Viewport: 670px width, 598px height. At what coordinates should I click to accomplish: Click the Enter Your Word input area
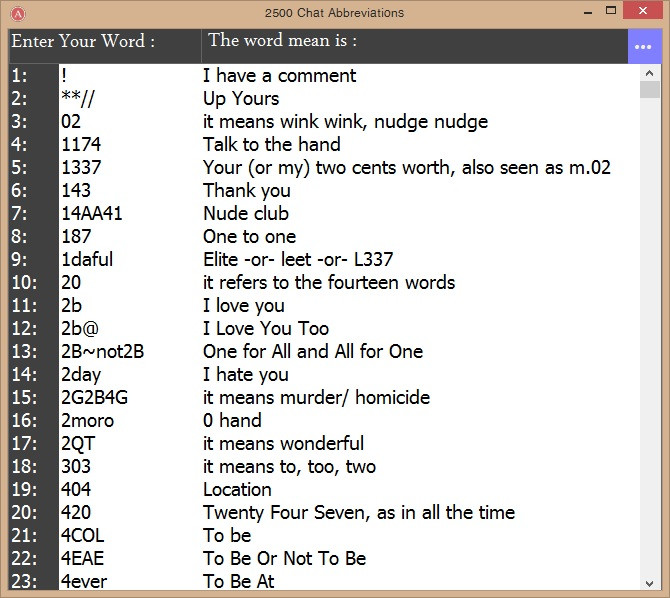pos(105,46)
